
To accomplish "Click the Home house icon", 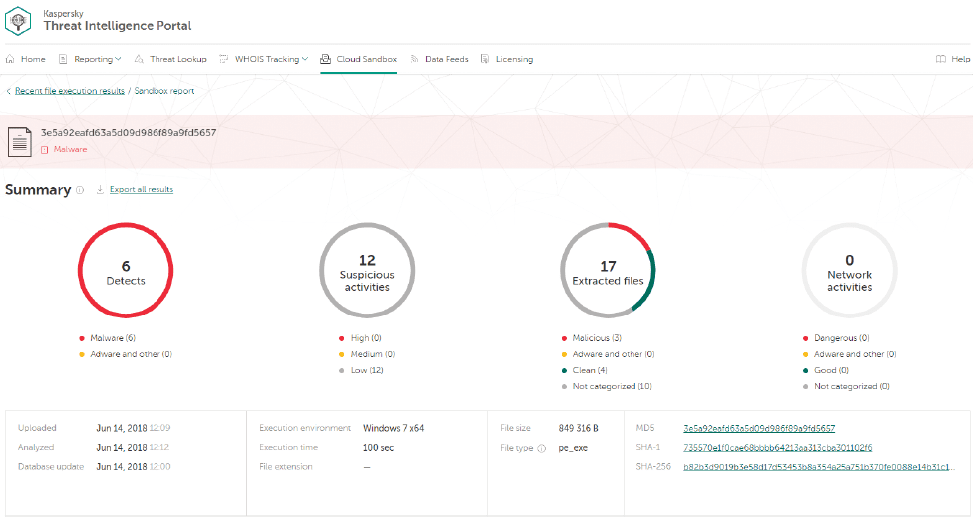I will pos(10,59).
